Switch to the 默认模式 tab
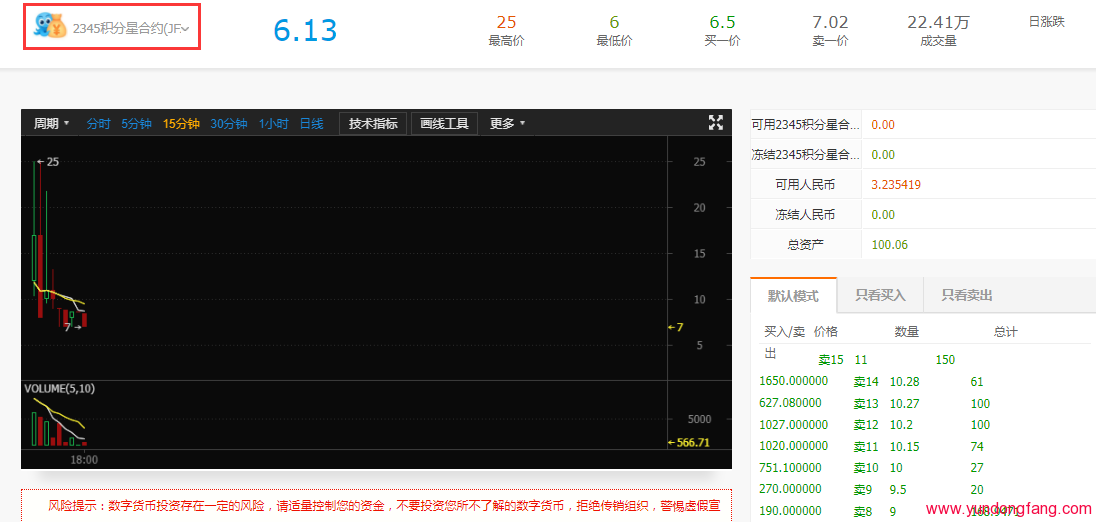Viewport: 1096px width, 522px height. coord(793,296)
